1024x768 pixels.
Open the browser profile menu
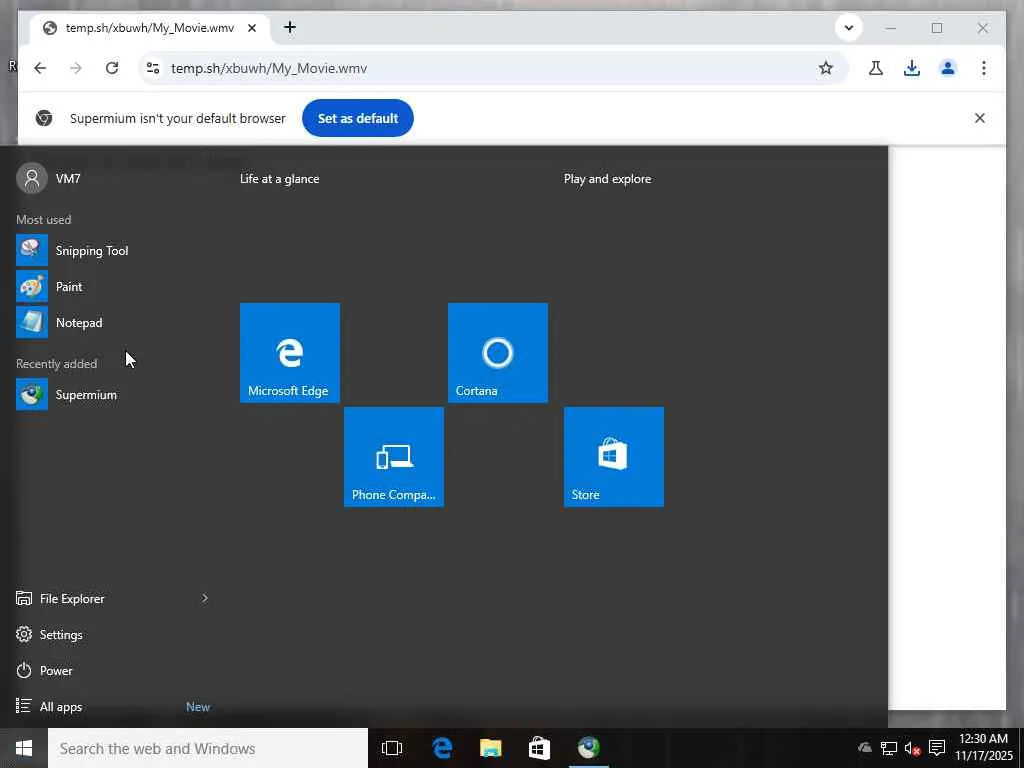[x=948, y=68]
